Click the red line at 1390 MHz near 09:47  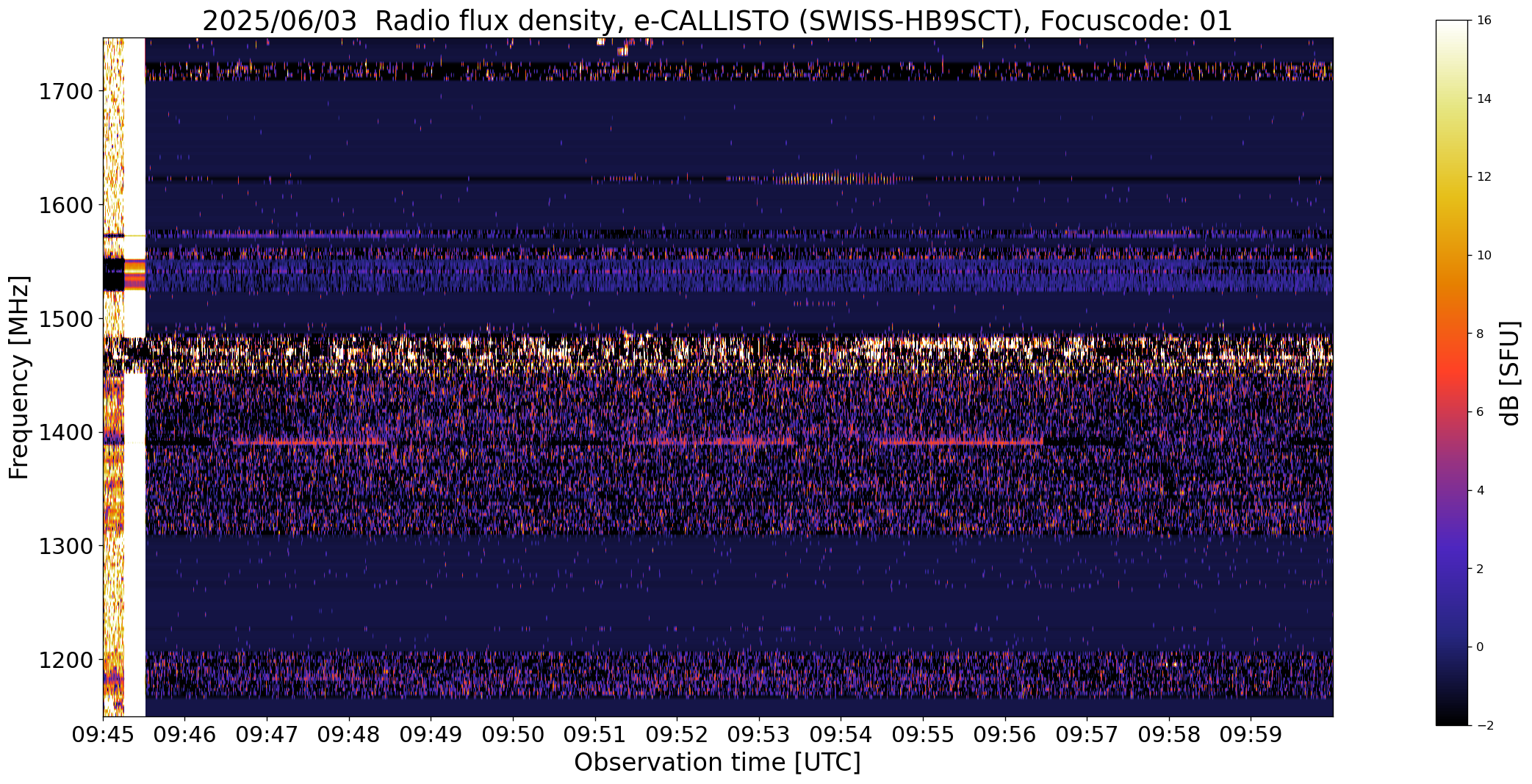point(310,442)
